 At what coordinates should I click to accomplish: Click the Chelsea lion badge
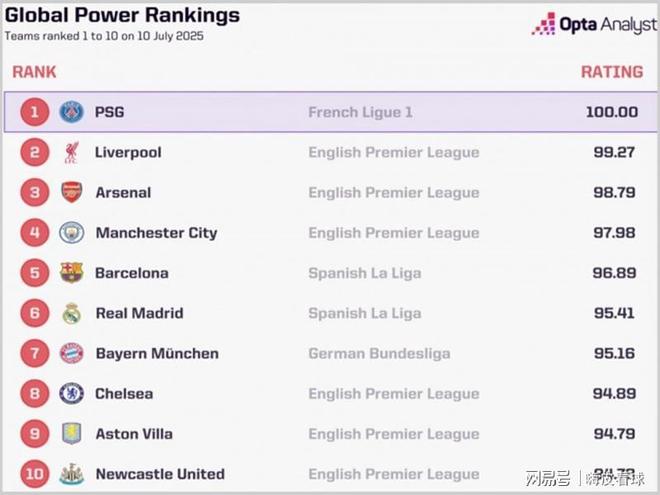tap(71, 394)
